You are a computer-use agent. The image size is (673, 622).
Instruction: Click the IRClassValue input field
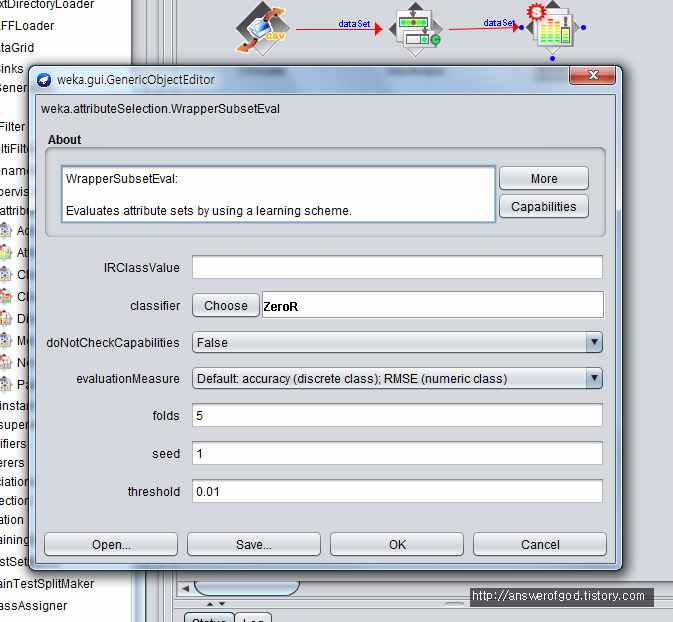click(x=397, y=267)
